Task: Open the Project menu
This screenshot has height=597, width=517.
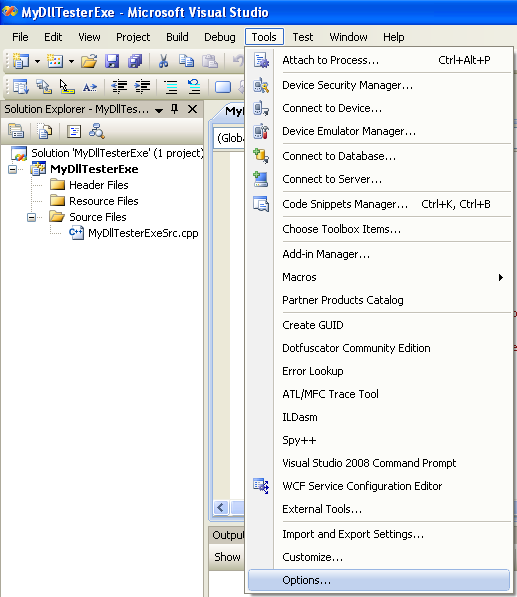Action: (x=133, y=37)
